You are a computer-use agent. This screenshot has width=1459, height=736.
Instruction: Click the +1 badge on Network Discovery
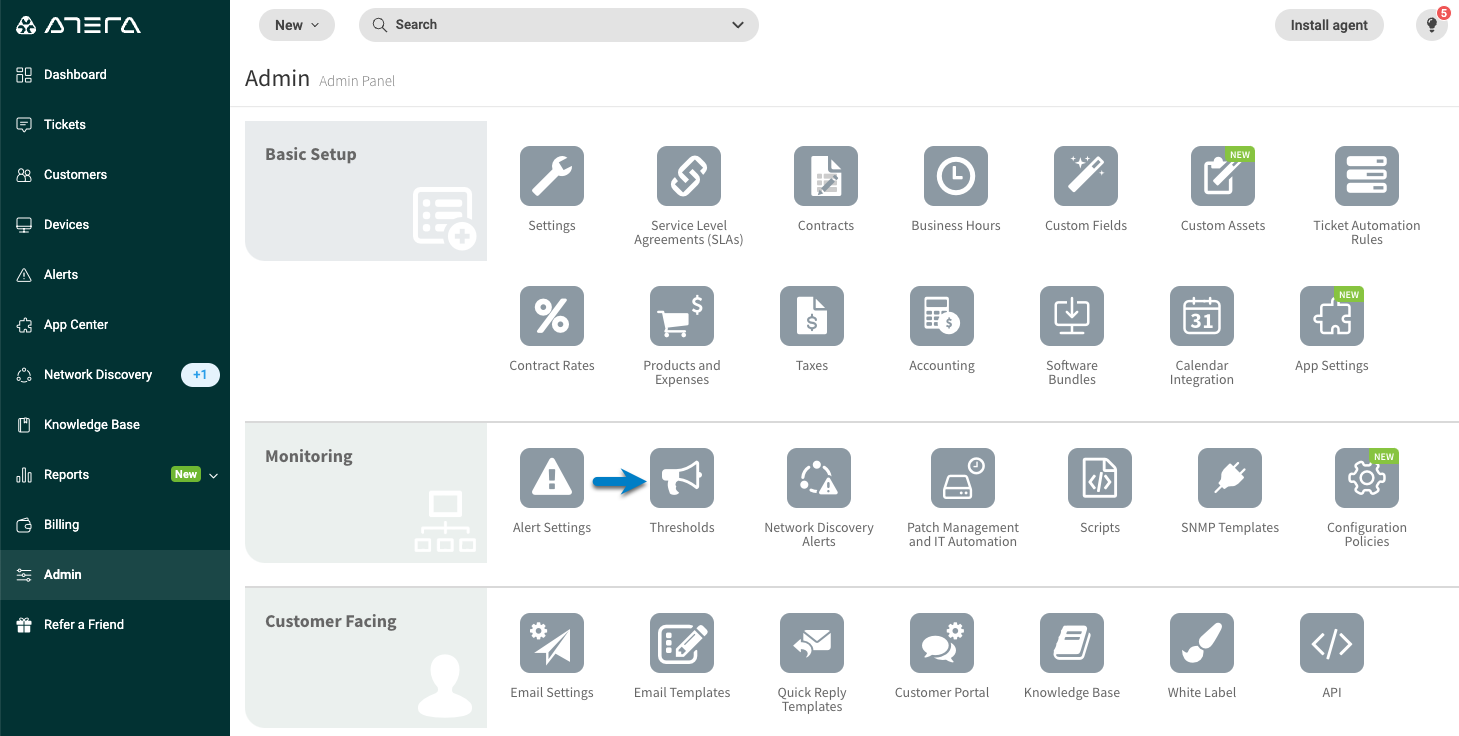tap(200, 375)
